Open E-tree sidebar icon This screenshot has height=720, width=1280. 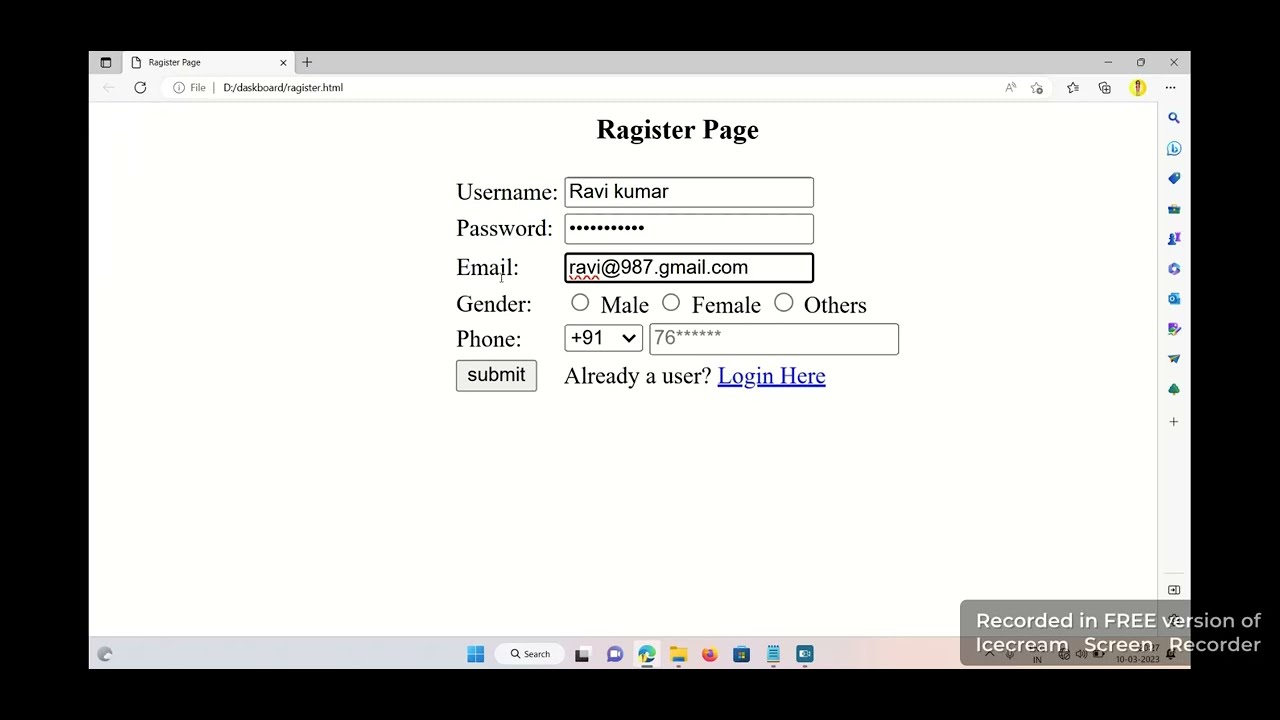1174,389
